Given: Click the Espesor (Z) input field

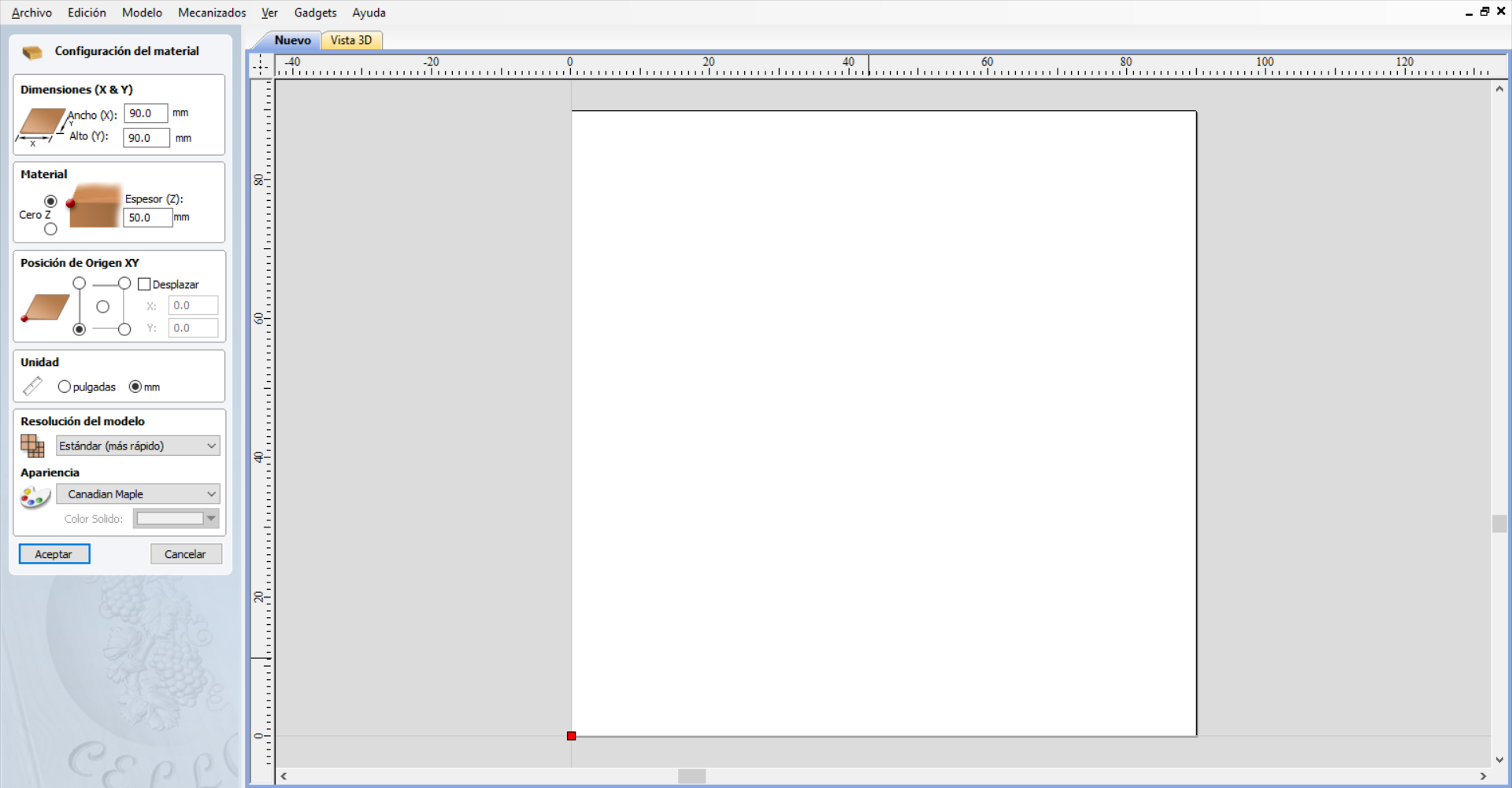Looking at the screenshot, I should (x=147, y=217).
